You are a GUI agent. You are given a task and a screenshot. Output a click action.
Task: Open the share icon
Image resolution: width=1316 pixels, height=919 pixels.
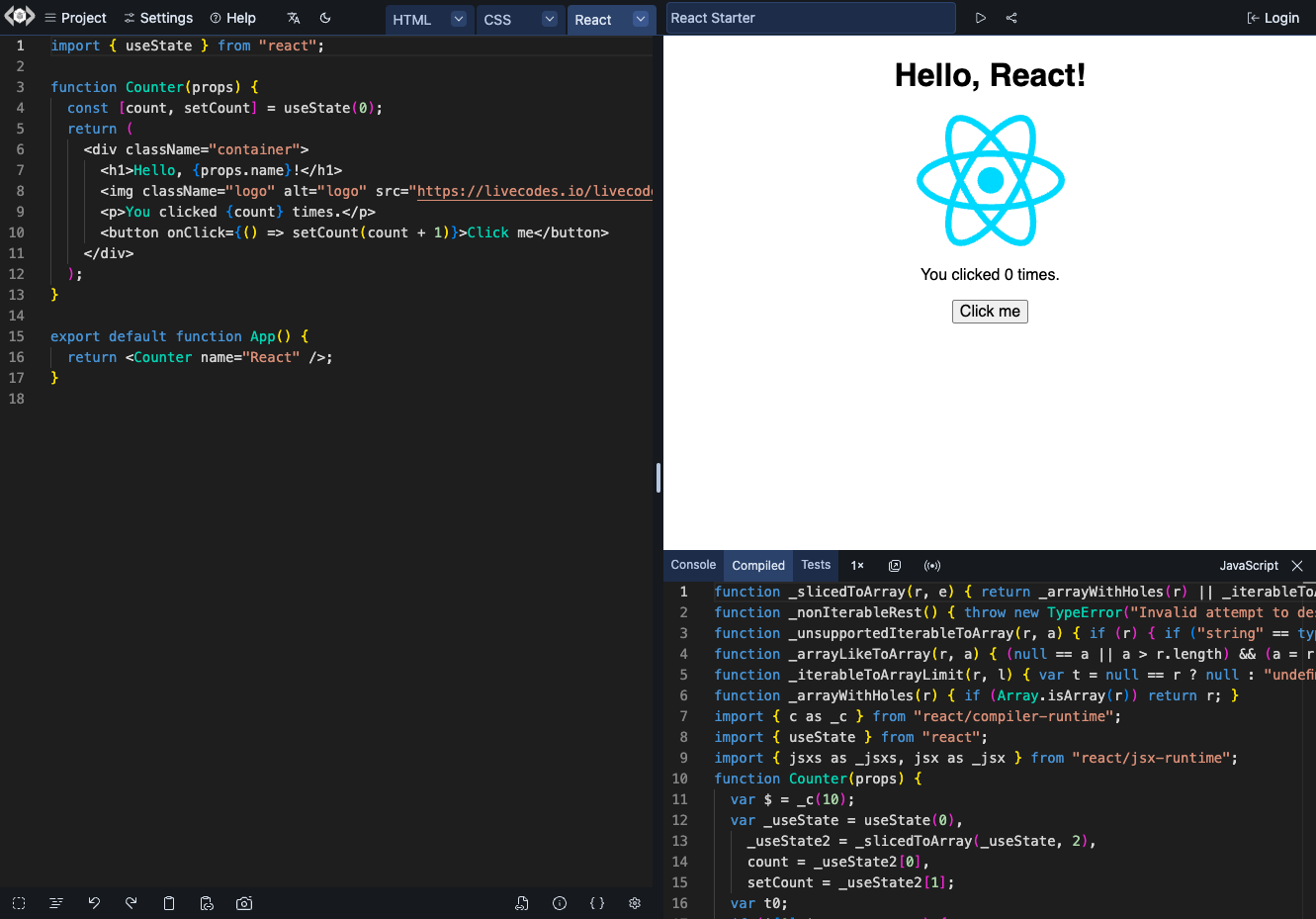pos(1011,18)
